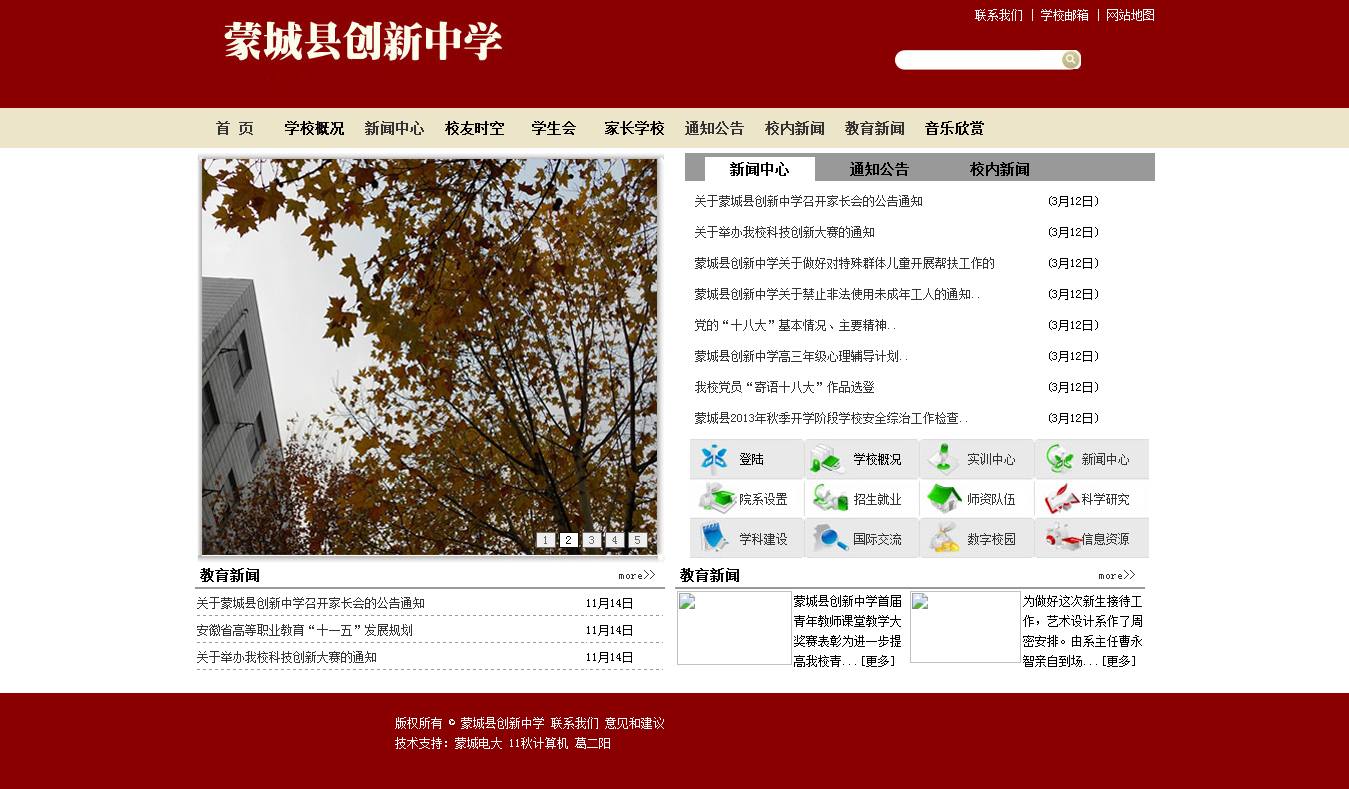Open 党的“十八大”基本情况 article
This screenshot has width=1349, height=789.
(x=795, y=325)
